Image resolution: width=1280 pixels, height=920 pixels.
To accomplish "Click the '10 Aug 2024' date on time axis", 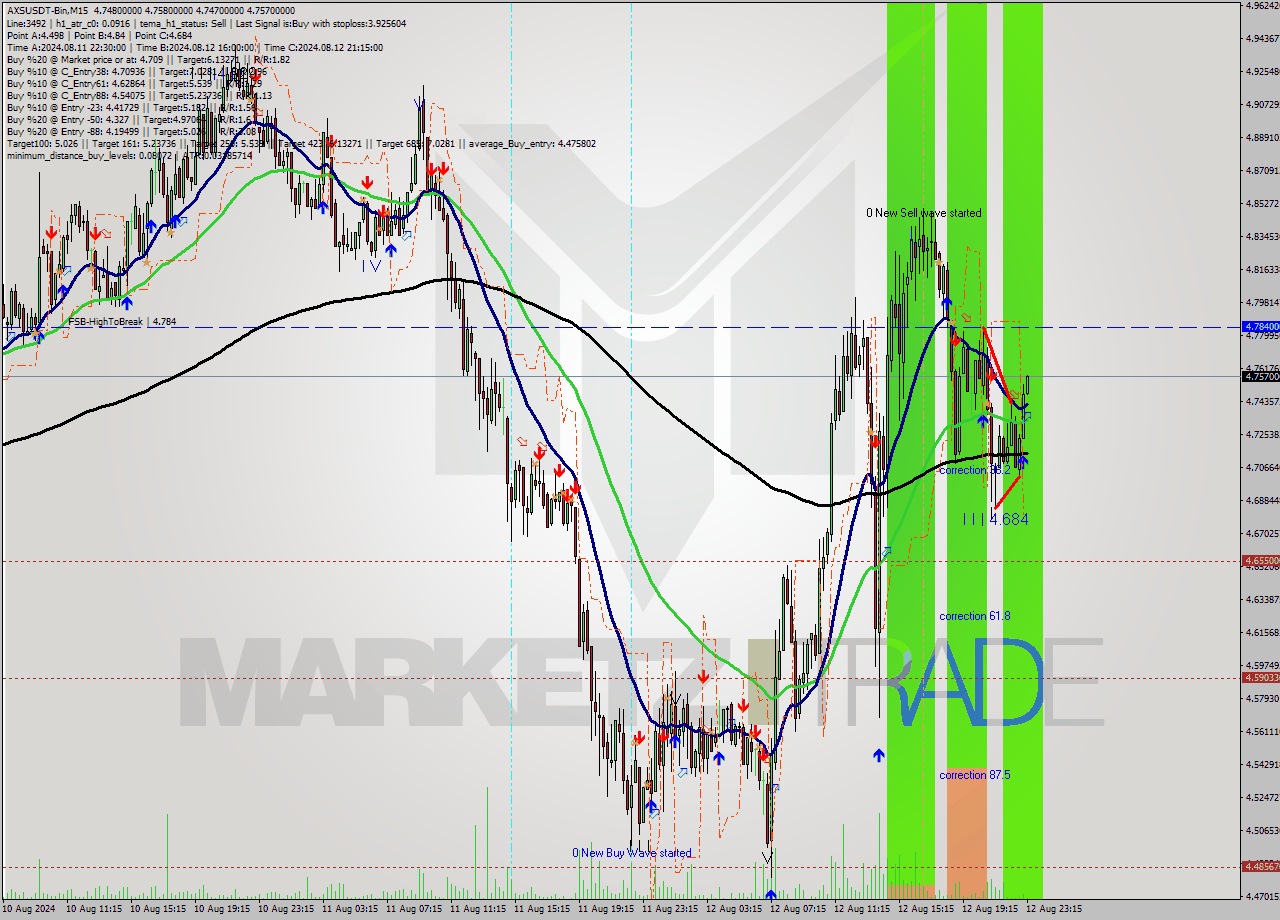I will point(30,909).
